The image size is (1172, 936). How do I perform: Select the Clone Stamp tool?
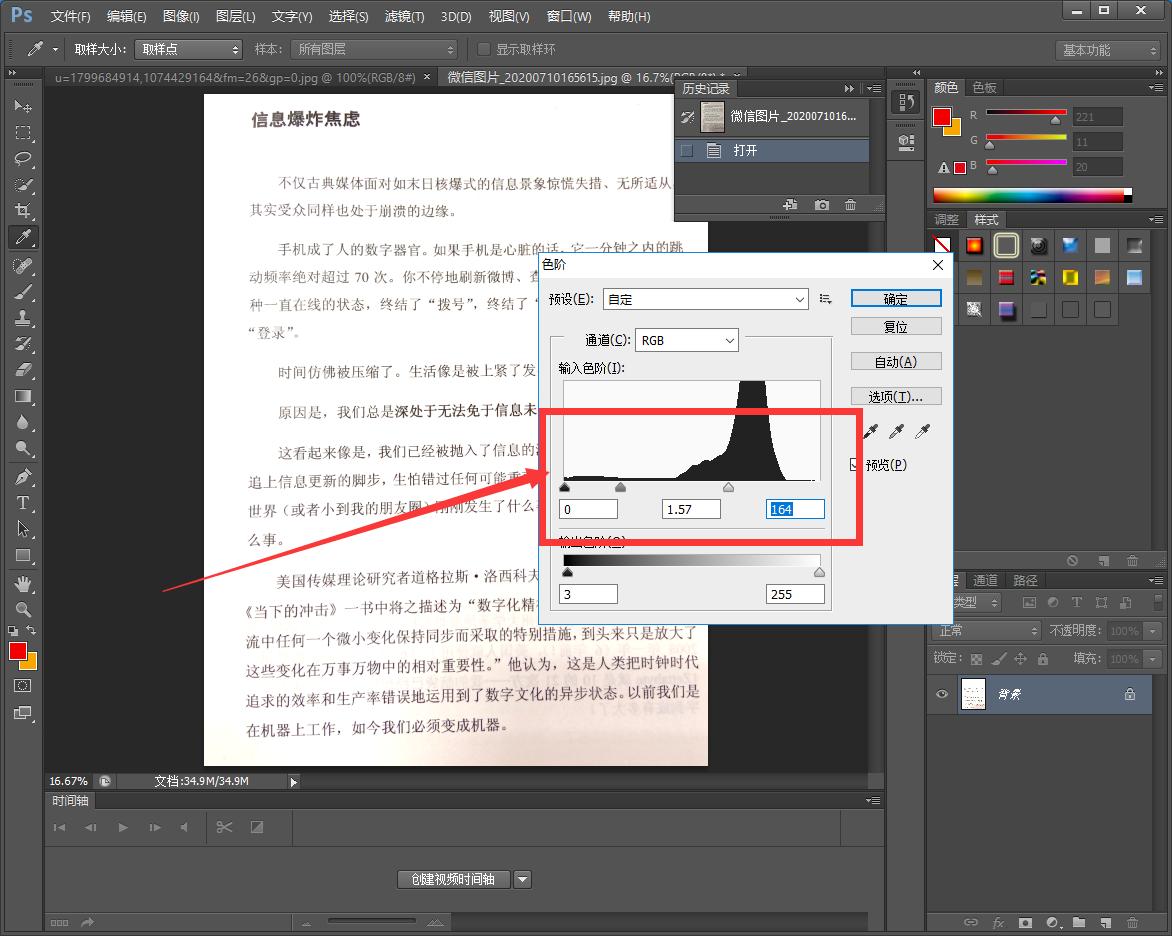(x=23, y=320)
